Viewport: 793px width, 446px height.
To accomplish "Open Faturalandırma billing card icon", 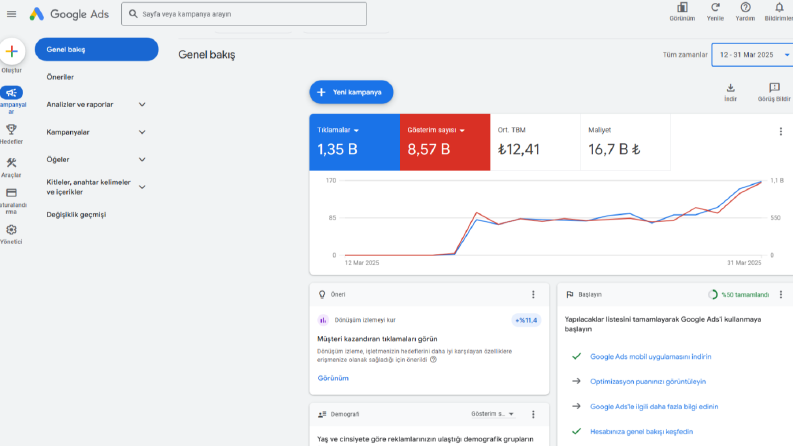I will coord(11,193).
